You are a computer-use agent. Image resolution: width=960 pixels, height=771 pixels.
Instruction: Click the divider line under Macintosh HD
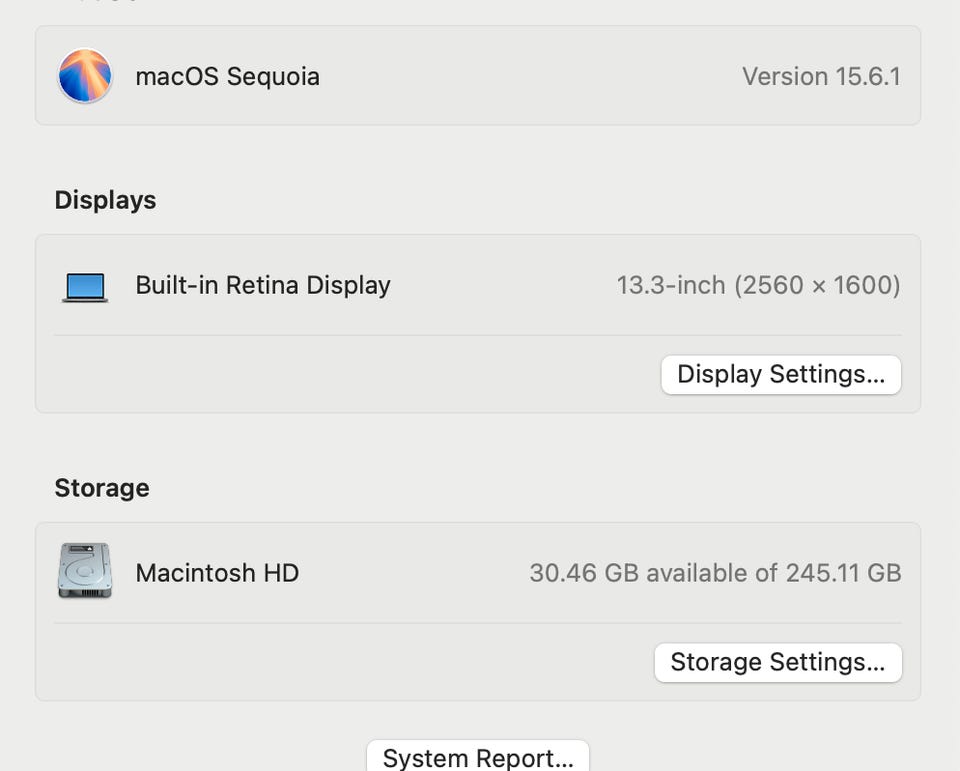(x=478, y=623)
